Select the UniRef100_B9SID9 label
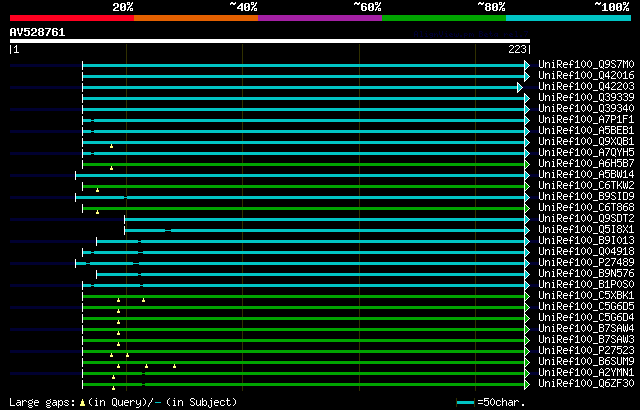This screenshot has width=640, height=410. tap(586, 197)
